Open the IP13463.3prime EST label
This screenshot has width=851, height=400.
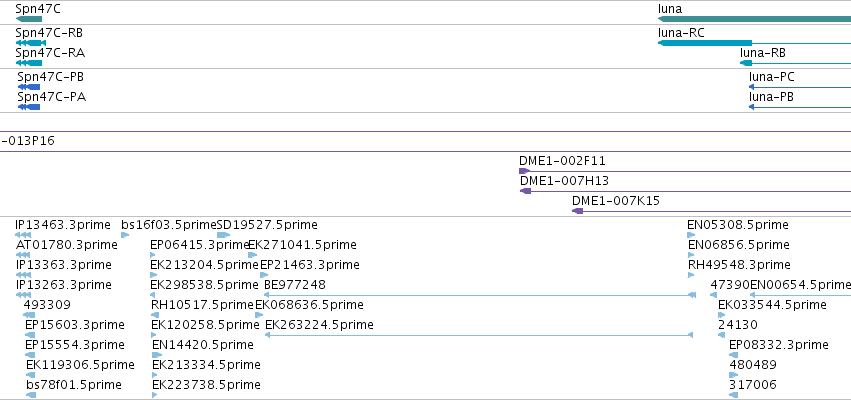(x=63, y=225)
